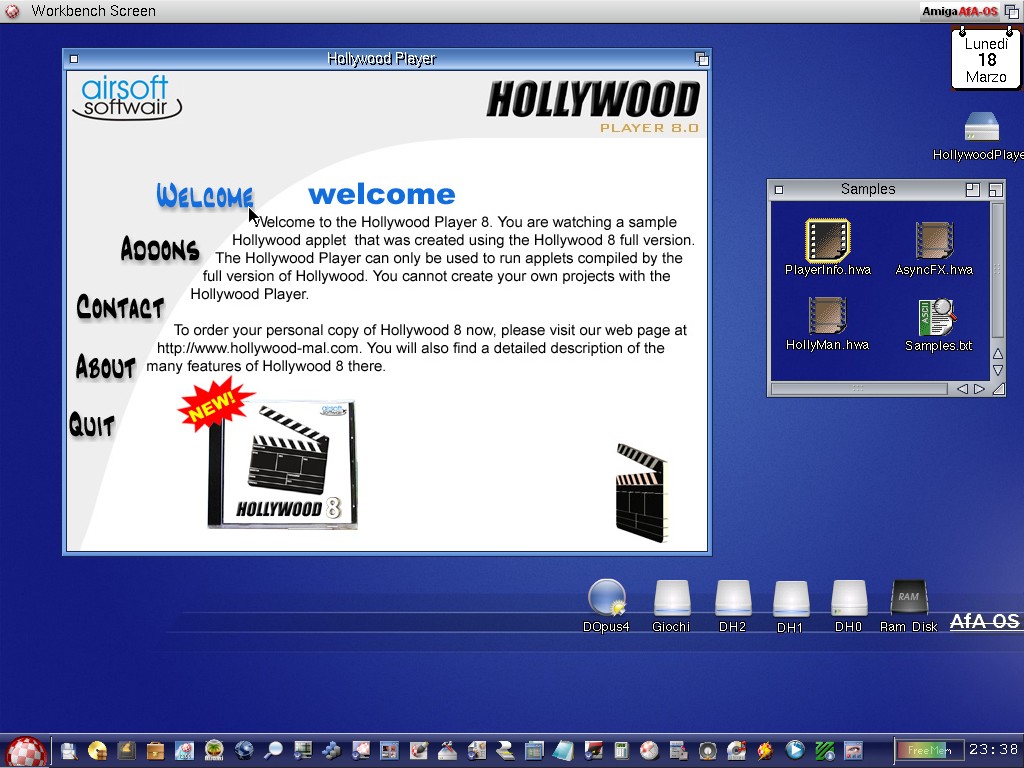Open the DOpus4 desktop icon
1024x768 pixels.
pos(606,598)
